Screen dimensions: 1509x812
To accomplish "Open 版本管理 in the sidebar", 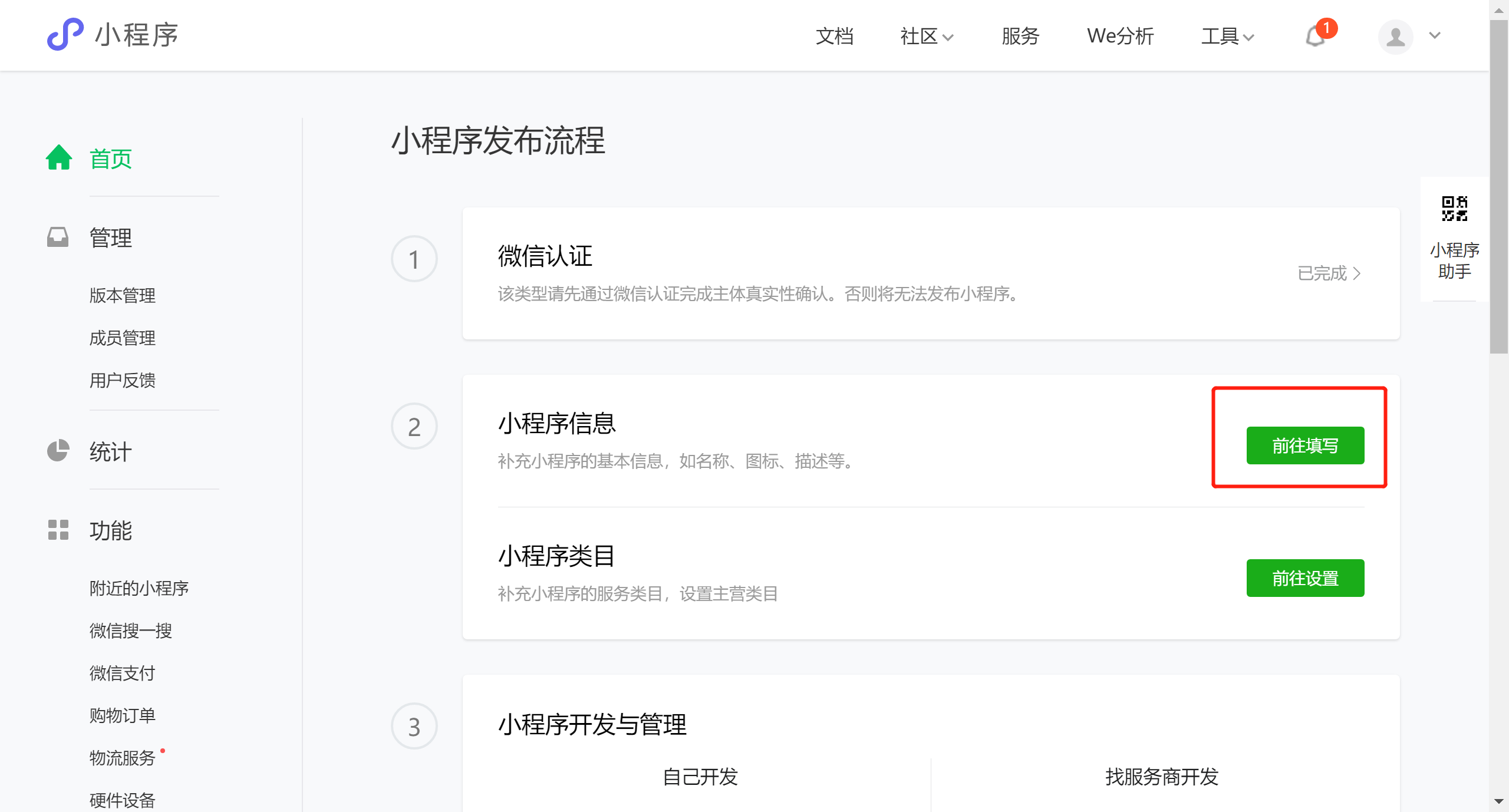I will tap(123, 295).
